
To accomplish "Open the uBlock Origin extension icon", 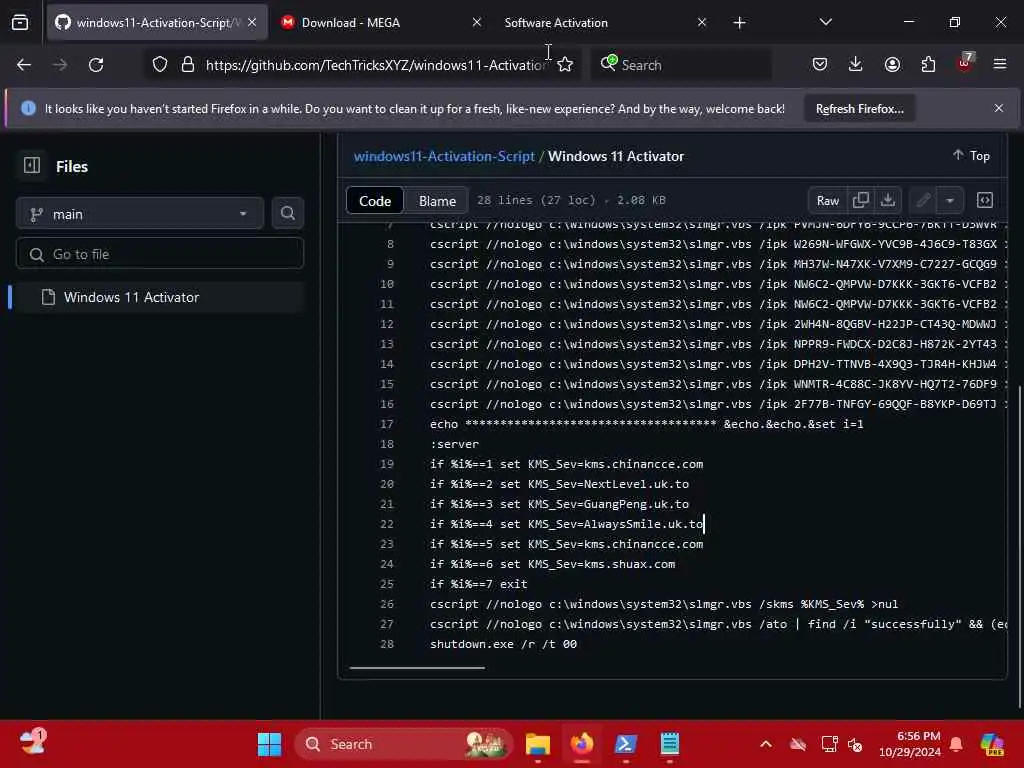I will tap(965, 63).
